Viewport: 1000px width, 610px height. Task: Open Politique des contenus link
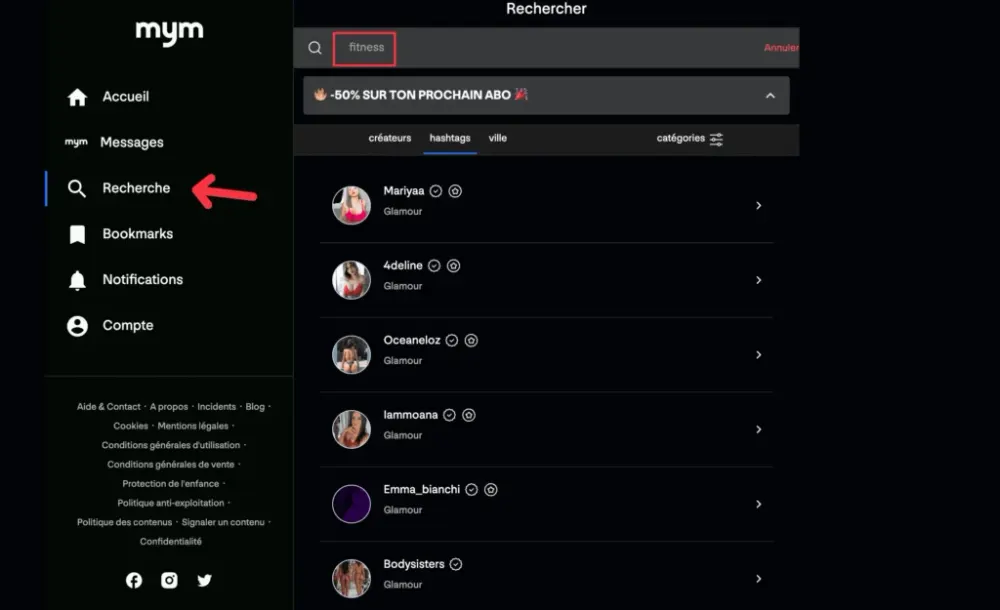124,522
